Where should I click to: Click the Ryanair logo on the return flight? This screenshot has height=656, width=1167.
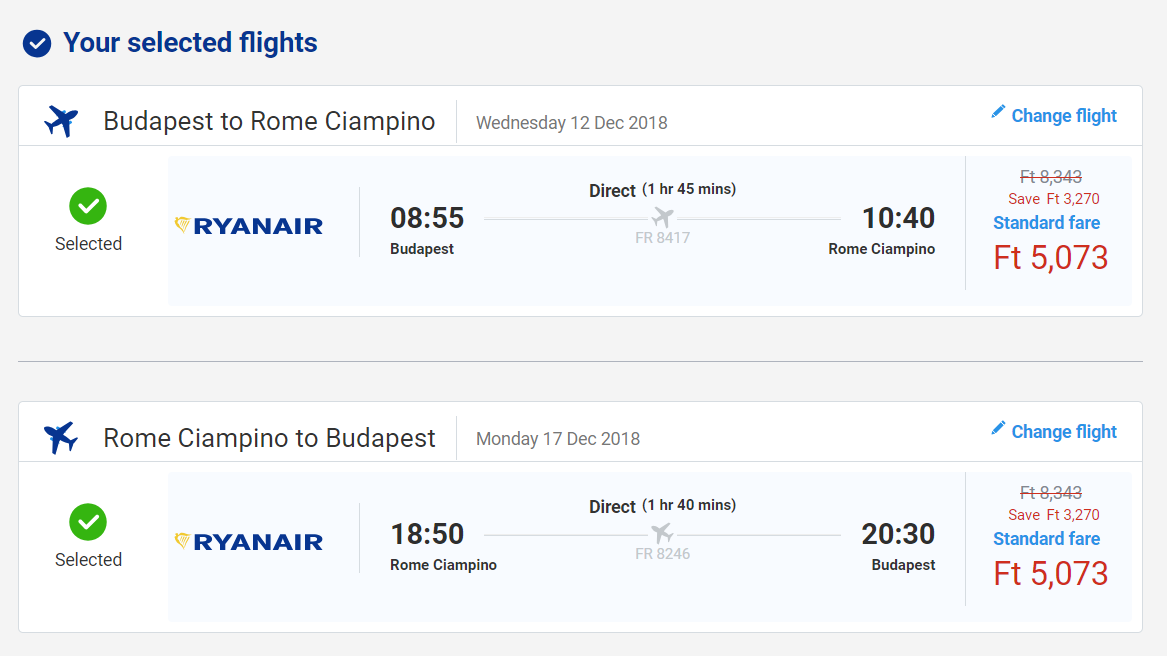click(x=249, y=541)
